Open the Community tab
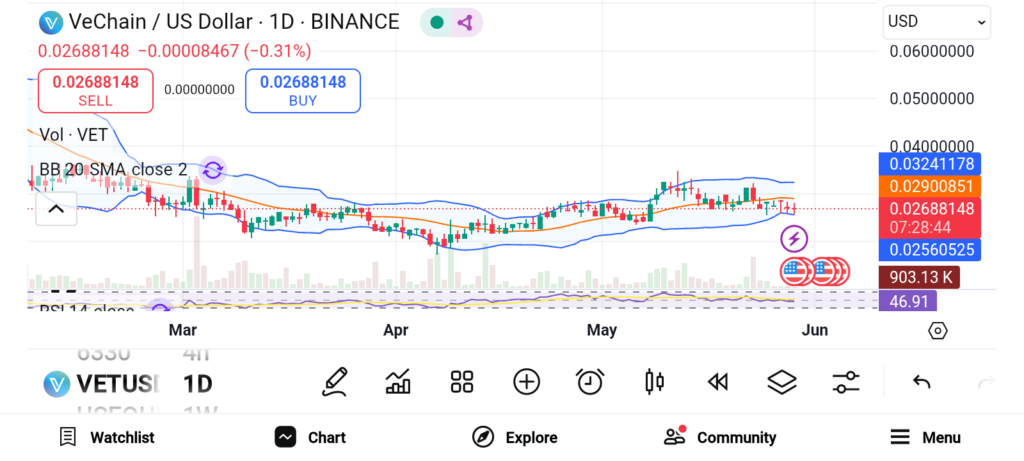Image resolution: width=1024 pixels, height=461 pixels. [720, 437]
